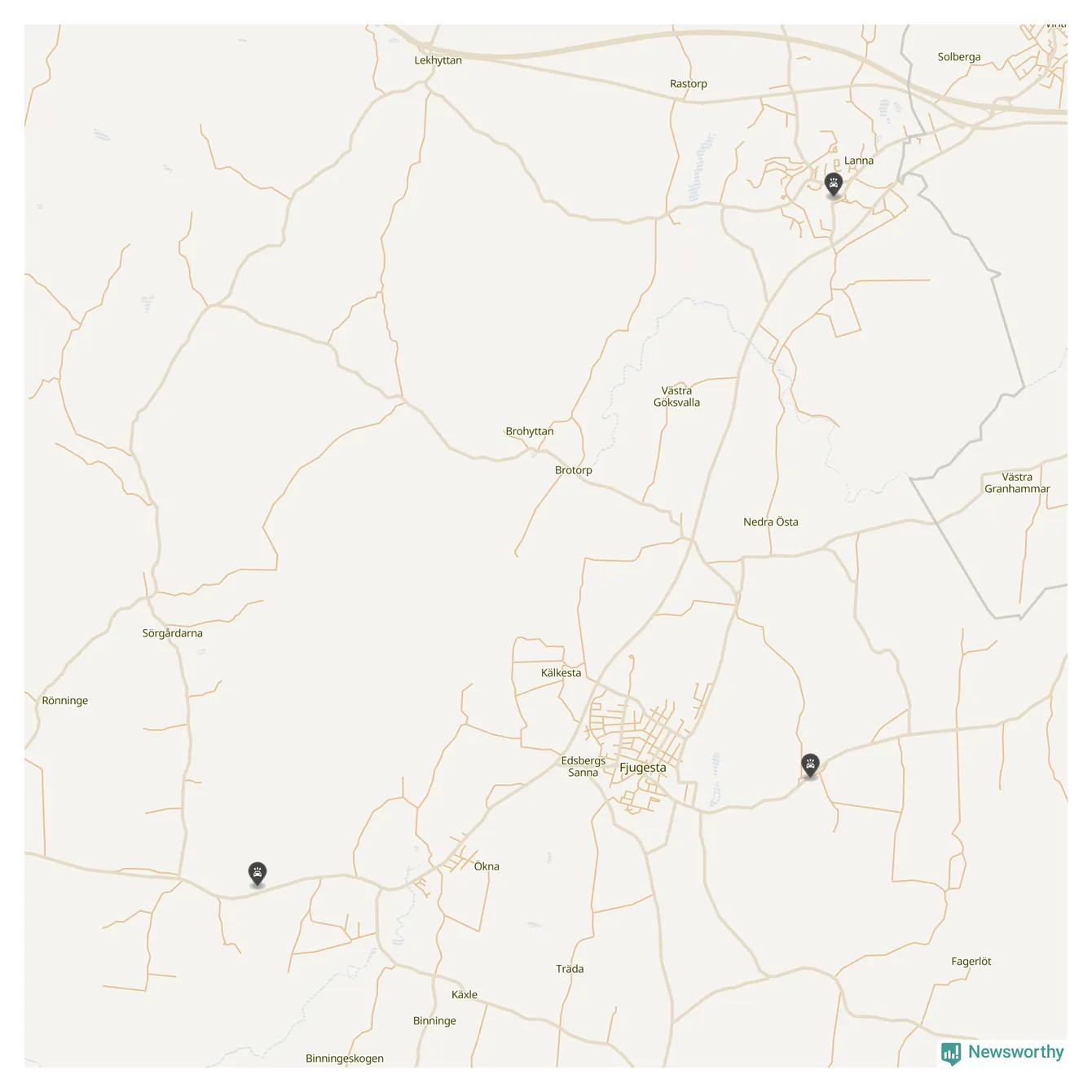
Task: Click the Nedra Östa label
Action: tap(771, 522)
